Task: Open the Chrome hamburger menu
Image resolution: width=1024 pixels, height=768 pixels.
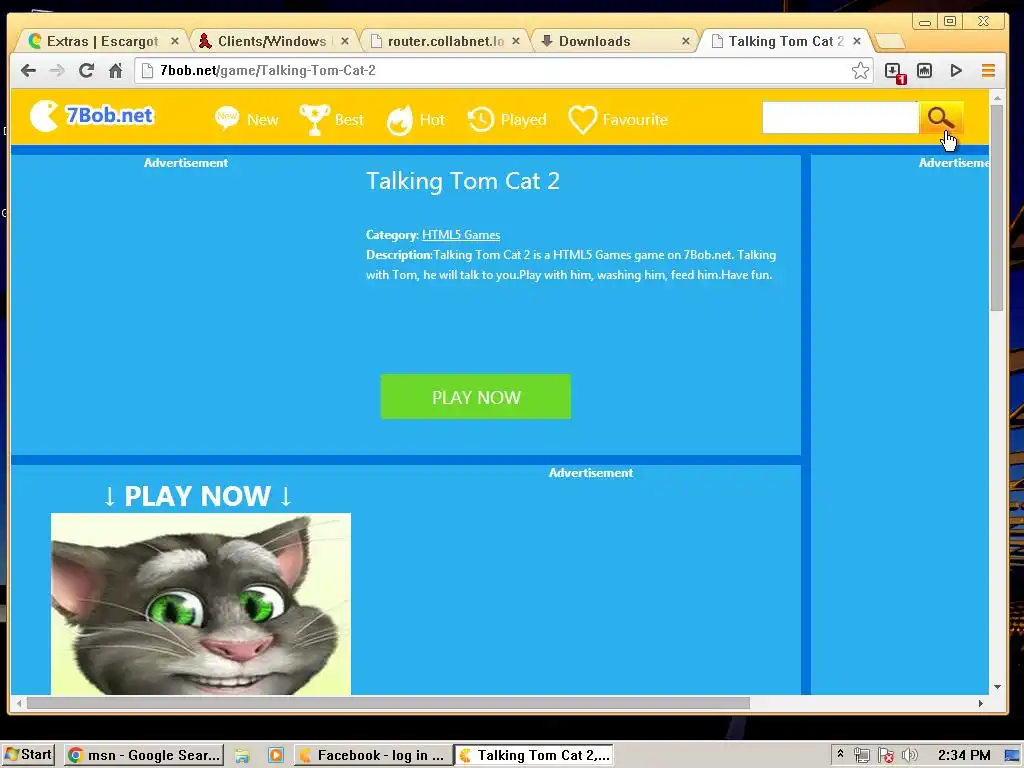Action: (x=988, y=71)
